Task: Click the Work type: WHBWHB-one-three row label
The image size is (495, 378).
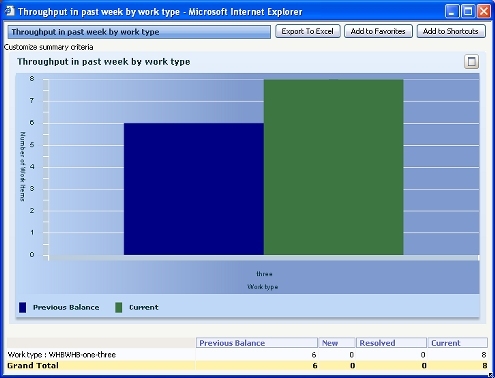Action: [62, 355]
